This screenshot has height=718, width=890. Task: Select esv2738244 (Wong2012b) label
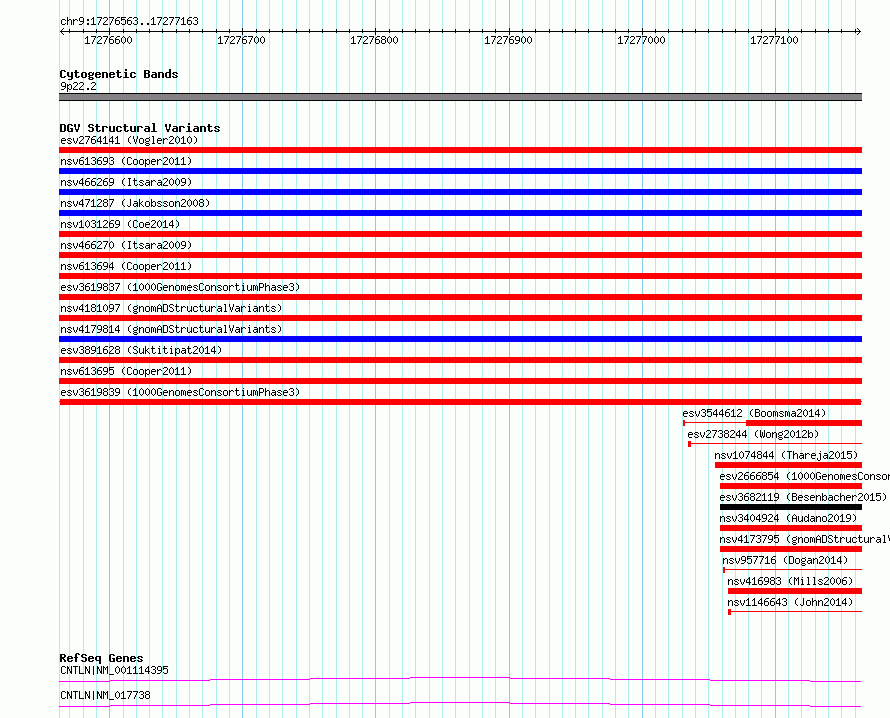click(x=753, y=434)
